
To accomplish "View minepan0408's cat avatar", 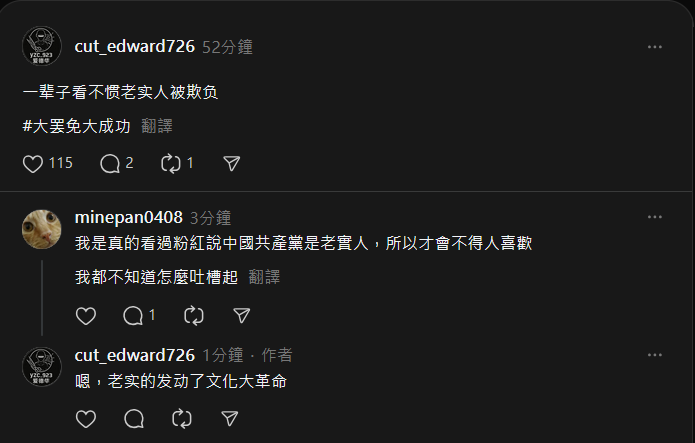I will (x=42, y=229).
